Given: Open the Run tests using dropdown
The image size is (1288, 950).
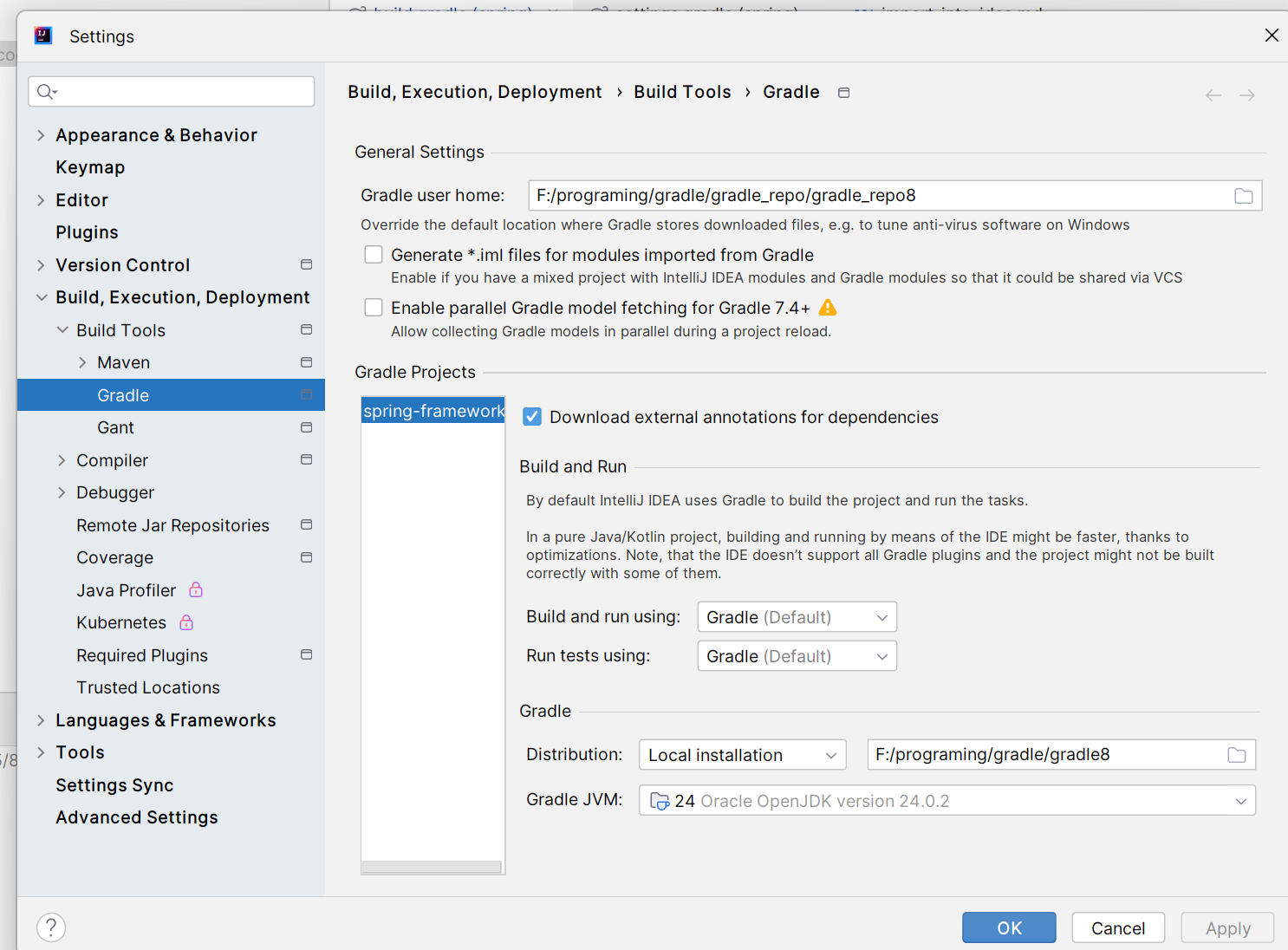Looking at the screenshot, I should [797, 656].
